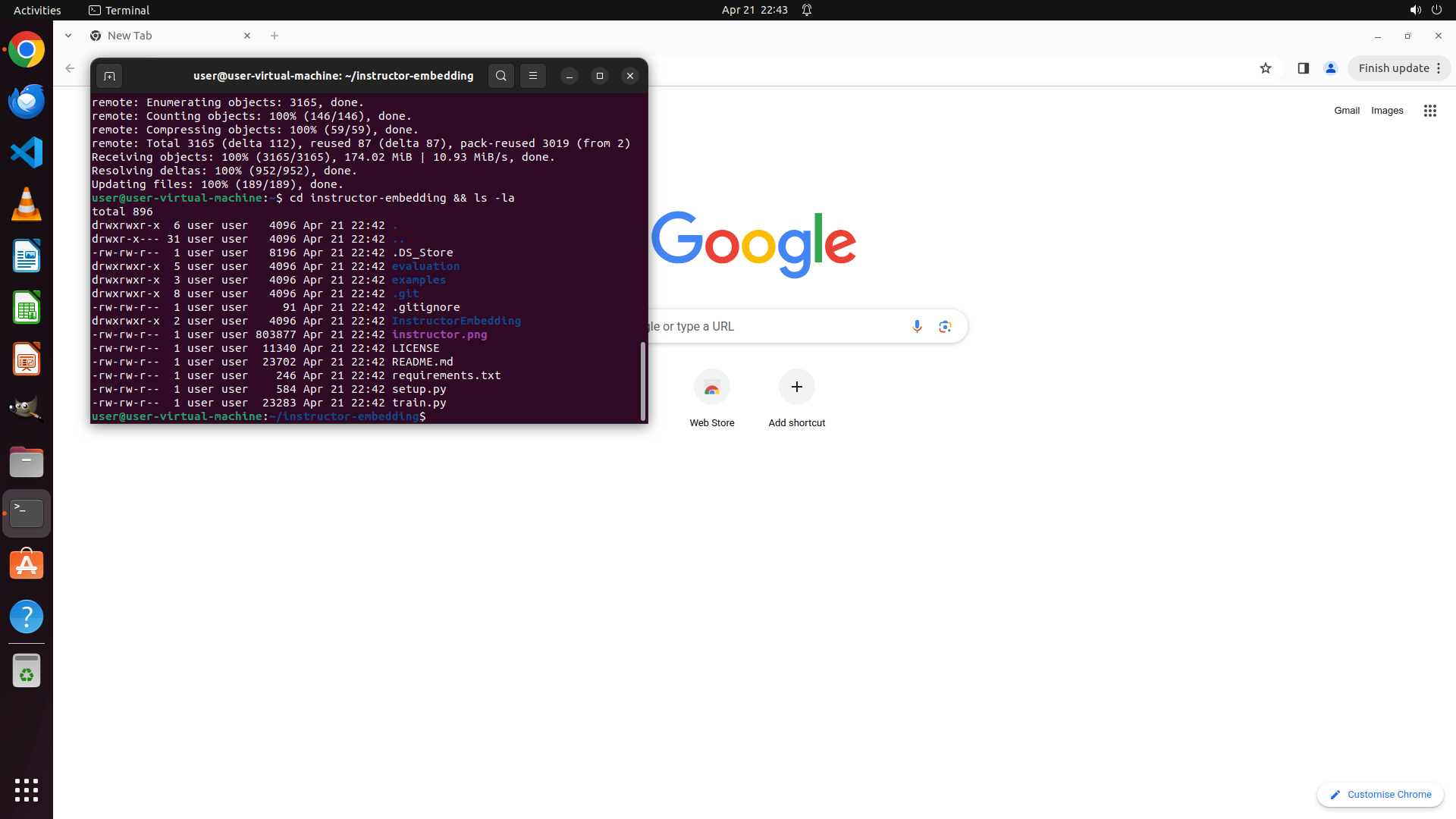Click in the Google search box

pos(773,326)
